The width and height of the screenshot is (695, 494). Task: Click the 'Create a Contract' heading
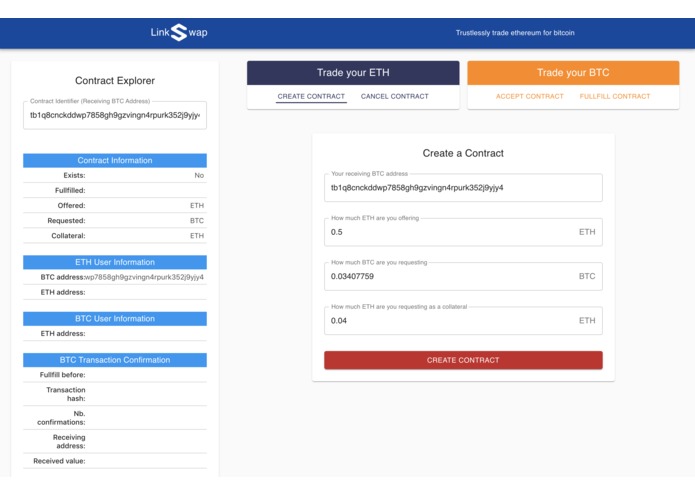click(x=463, y=153)
